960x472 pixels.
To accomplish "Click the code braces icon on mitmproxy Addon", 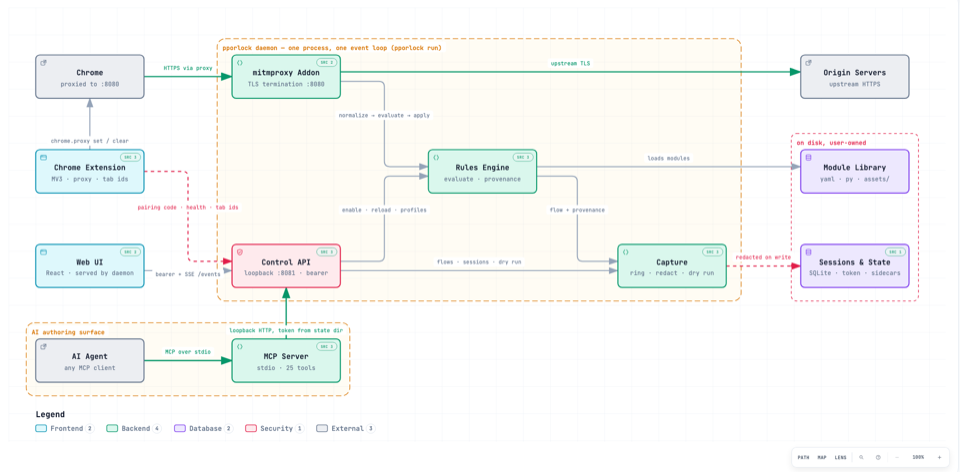I will [240, 62].
